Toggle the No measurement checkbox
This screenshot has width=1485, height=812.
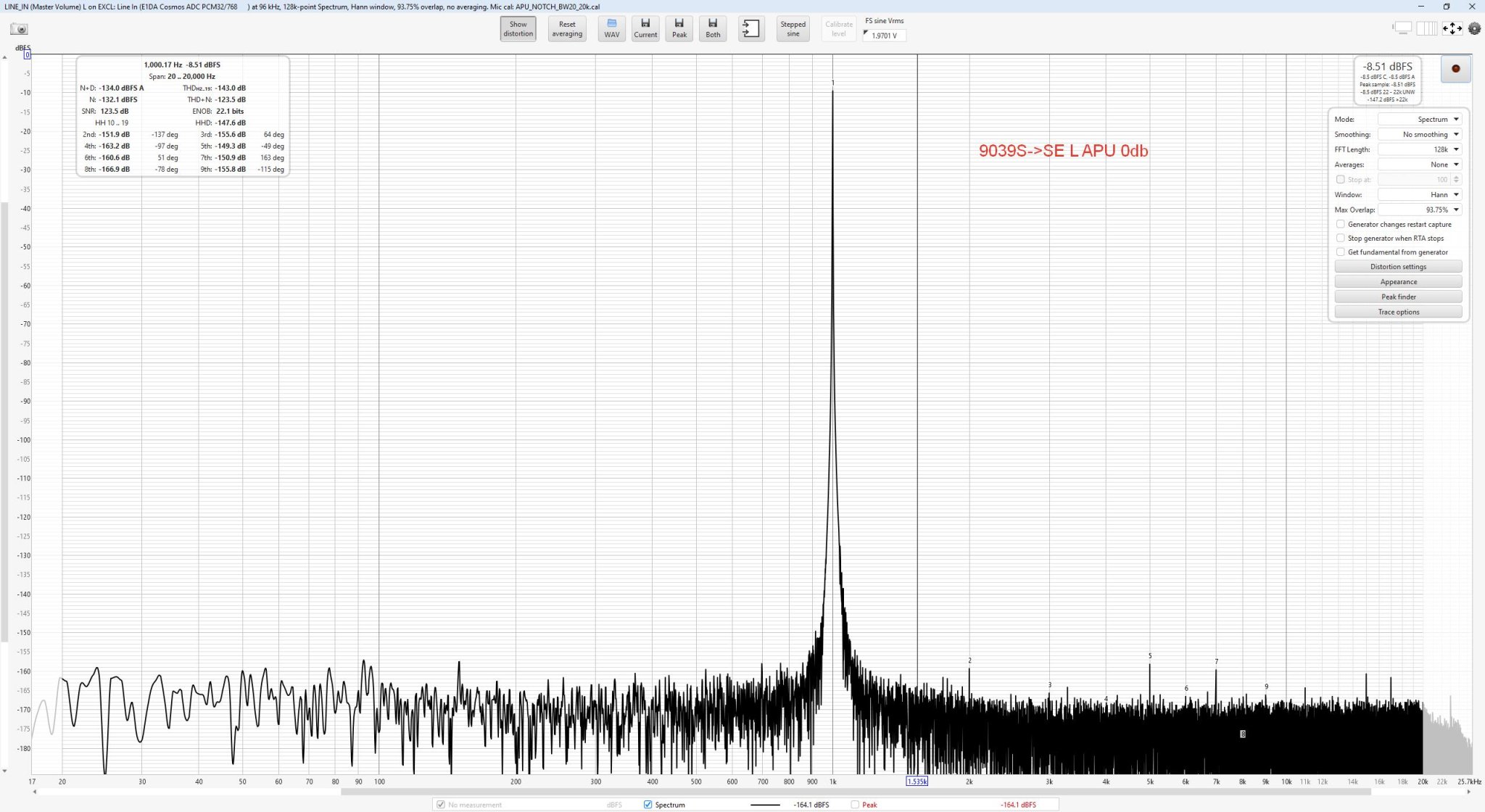(x=440, y=805)
